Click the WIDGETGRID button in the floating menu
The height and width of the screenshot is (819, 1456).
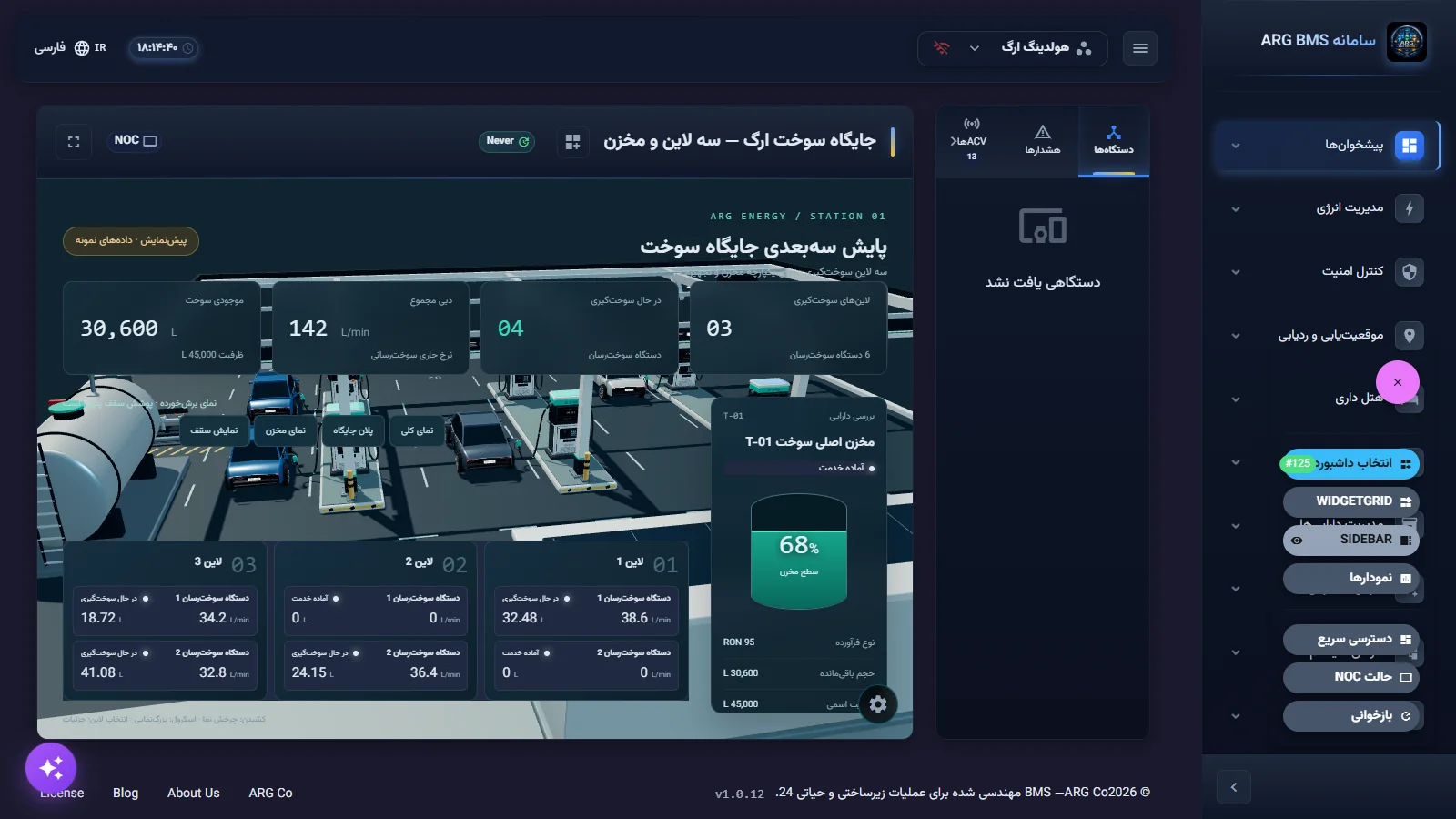point(1351,501)
